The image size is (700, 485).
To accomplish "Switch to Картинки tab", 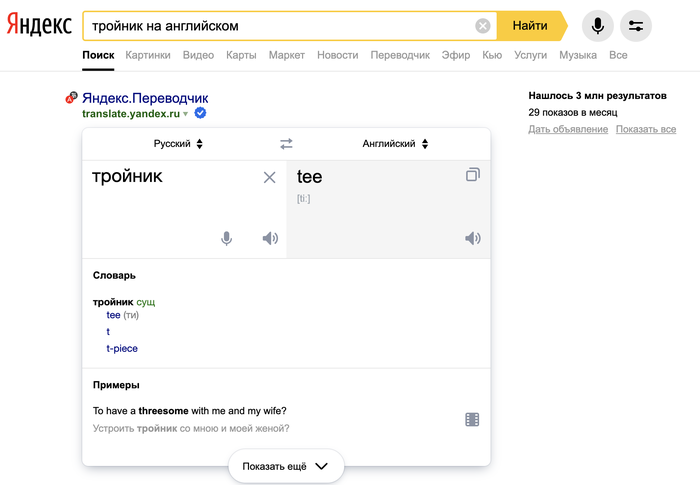I will [148, 55].
